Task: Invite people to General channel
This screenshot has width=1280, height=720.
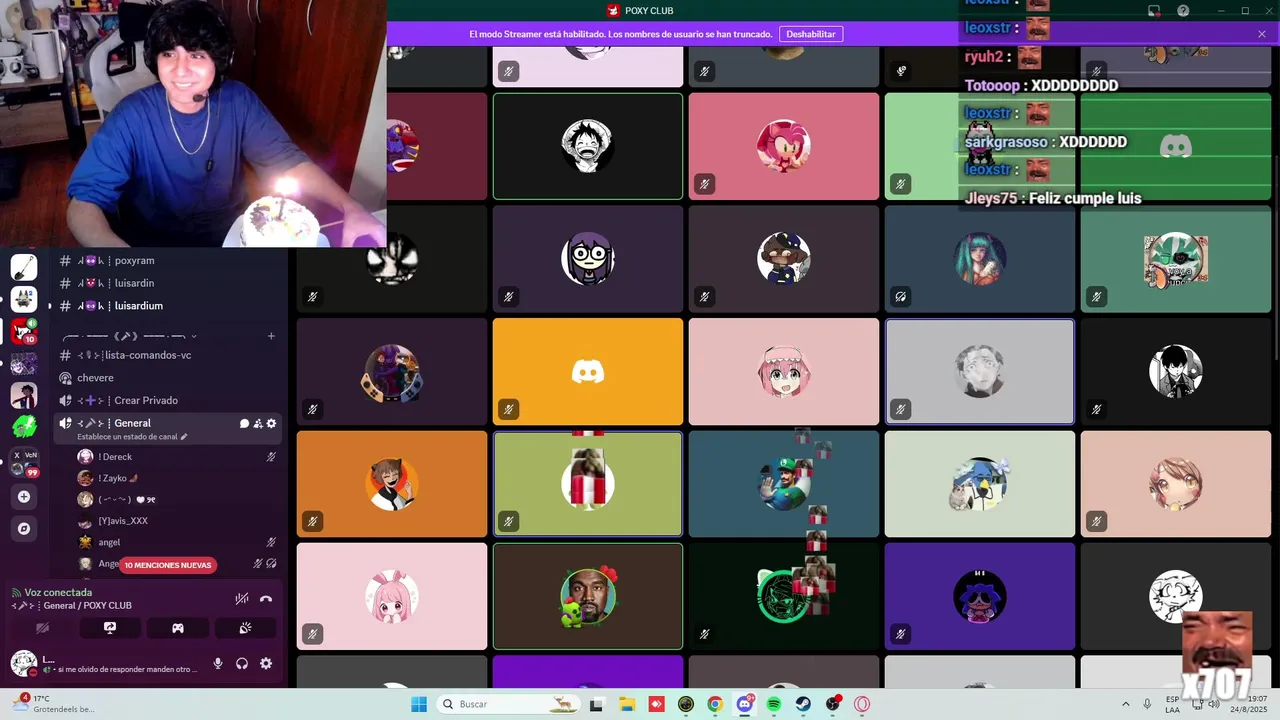Action: click(x=258, y=424)
